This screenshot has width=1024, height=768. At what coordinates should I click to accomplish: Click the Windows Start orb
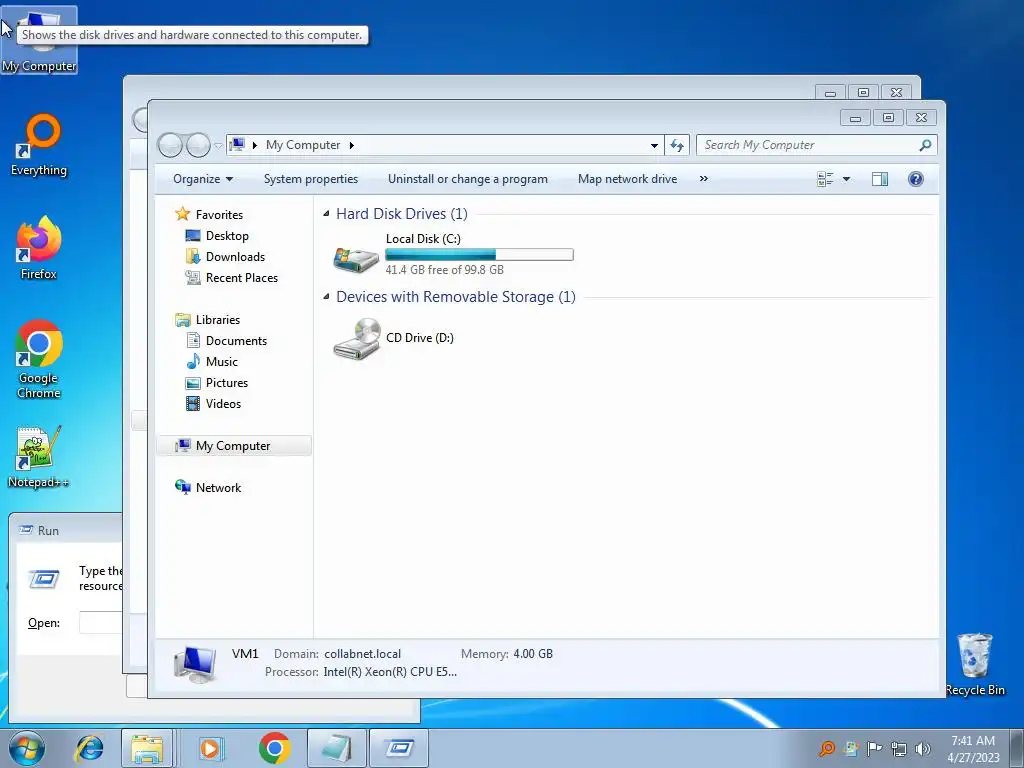27,748
